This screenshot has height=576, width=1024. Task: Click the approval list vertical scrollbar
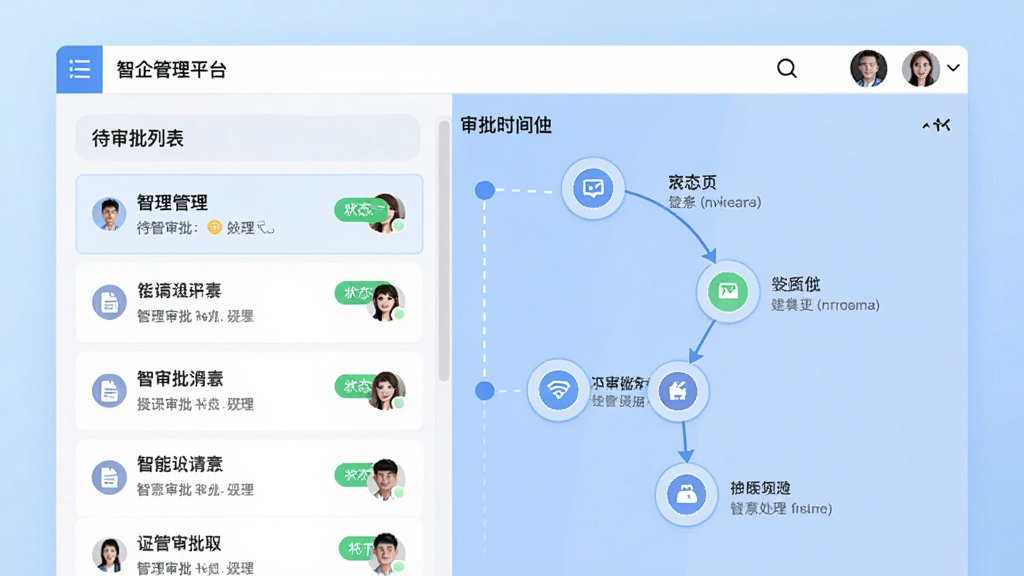[444, 251]
